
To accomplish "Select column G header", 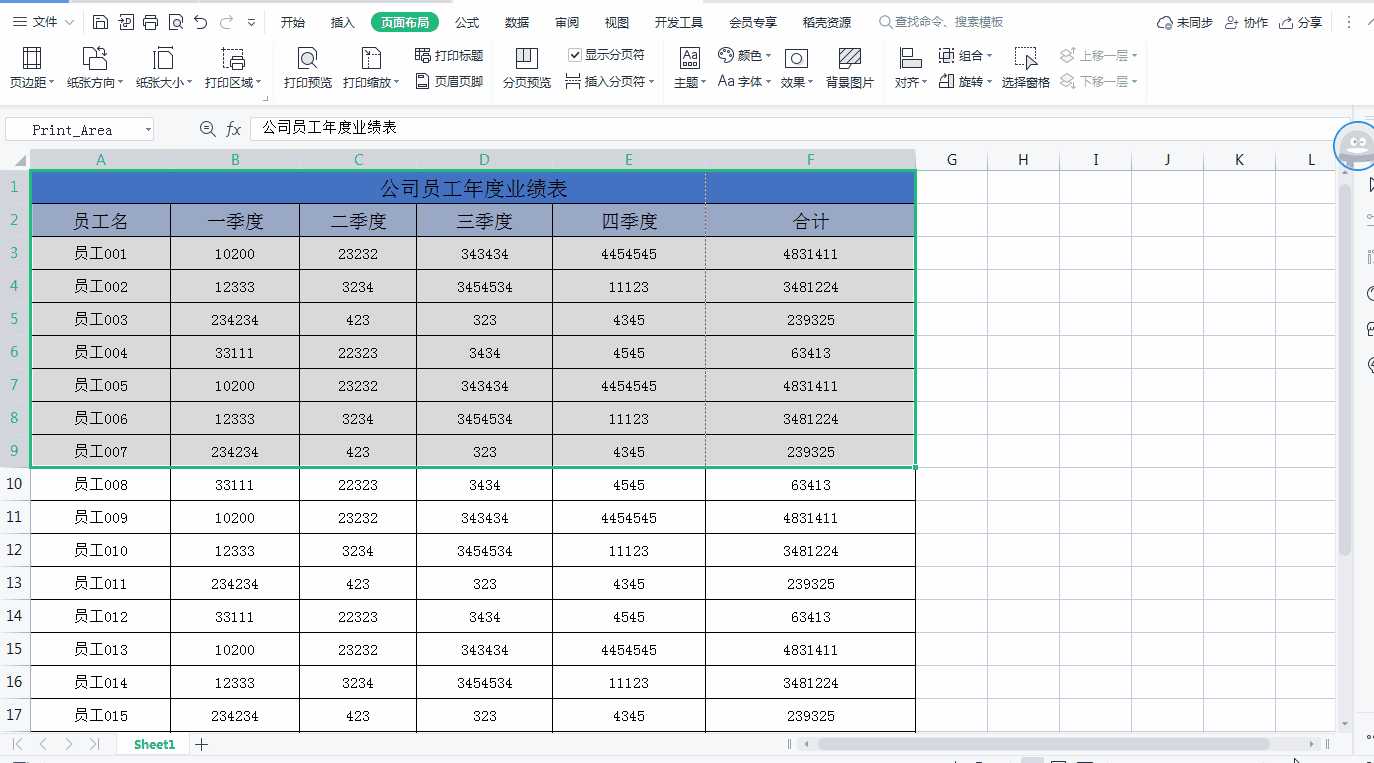I will pos(951,160).
